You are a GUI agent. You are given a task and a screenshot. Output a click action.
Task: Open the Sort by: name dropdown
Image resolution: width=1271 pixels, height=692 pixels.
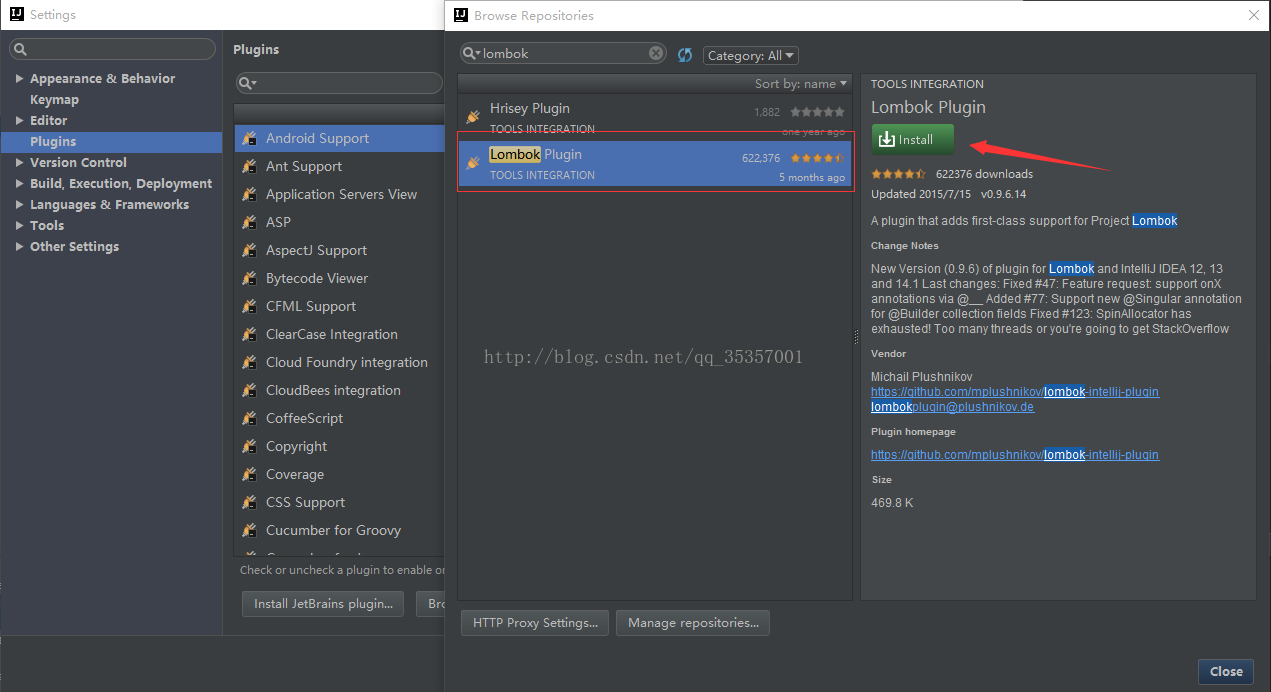(x=801, y=84)
